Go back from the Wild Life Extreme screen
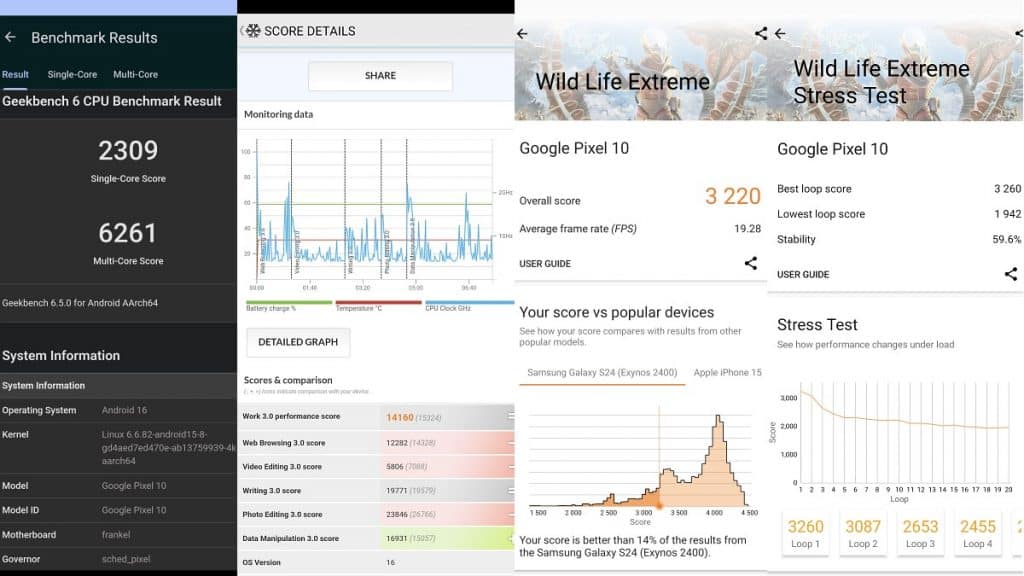The image size is (1024, 576). point(522,33)
